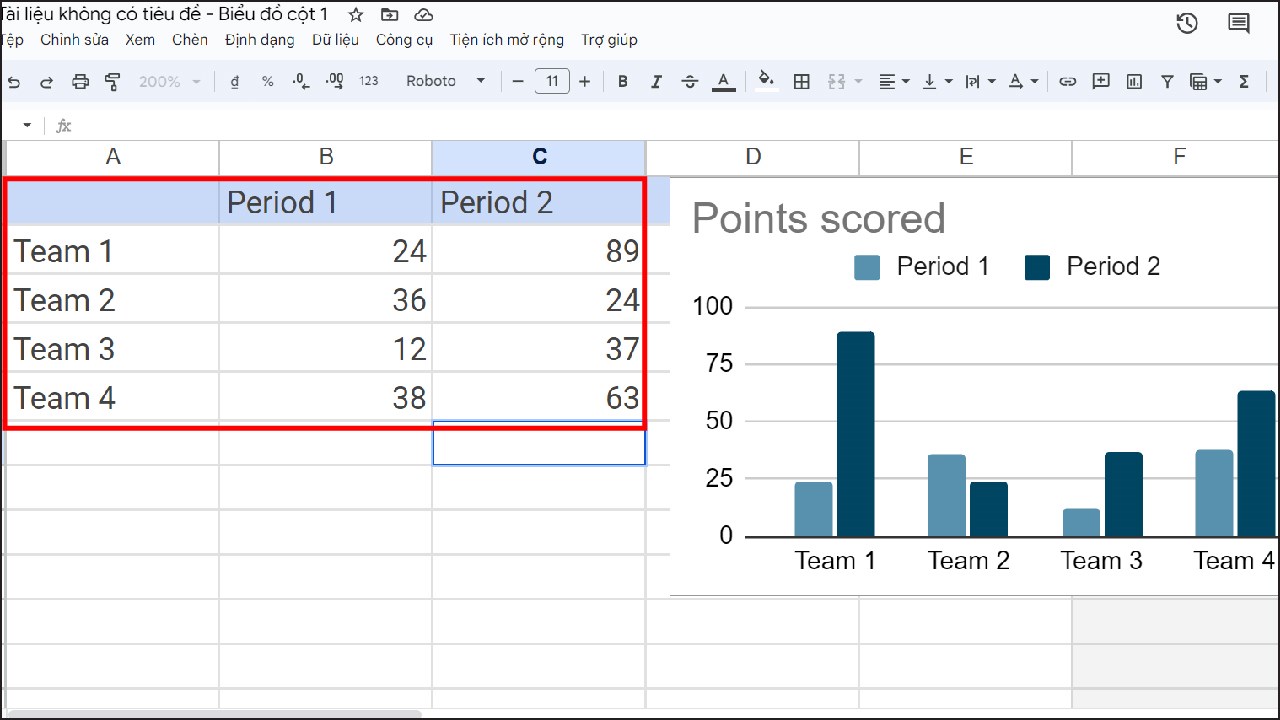Open the fill color bucket
Image resolution: width=1280 pixels, height=720 pixels.
(x=767, y=81)
